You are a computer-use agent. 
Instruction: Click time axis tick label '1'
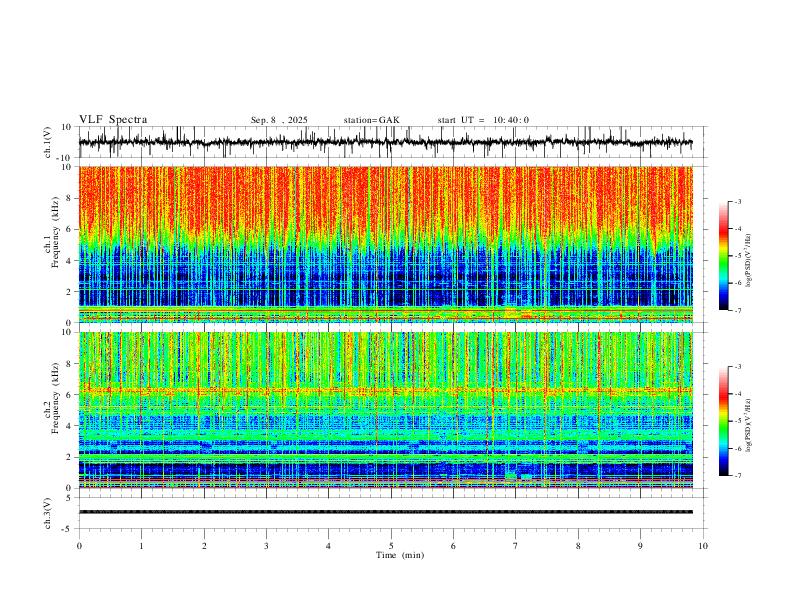[141, 546]
